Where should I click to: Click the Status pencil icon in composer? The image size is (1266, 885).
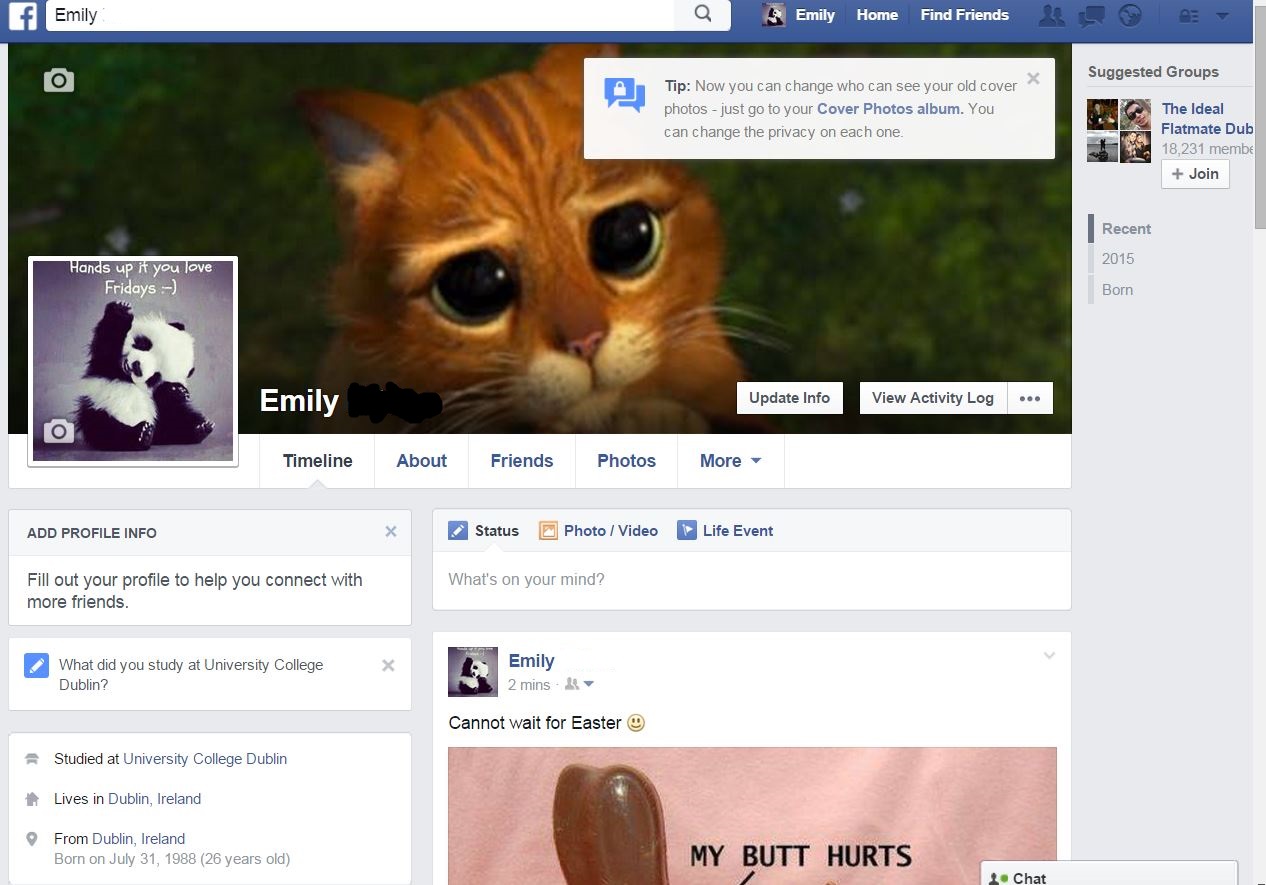coord(458,531)
